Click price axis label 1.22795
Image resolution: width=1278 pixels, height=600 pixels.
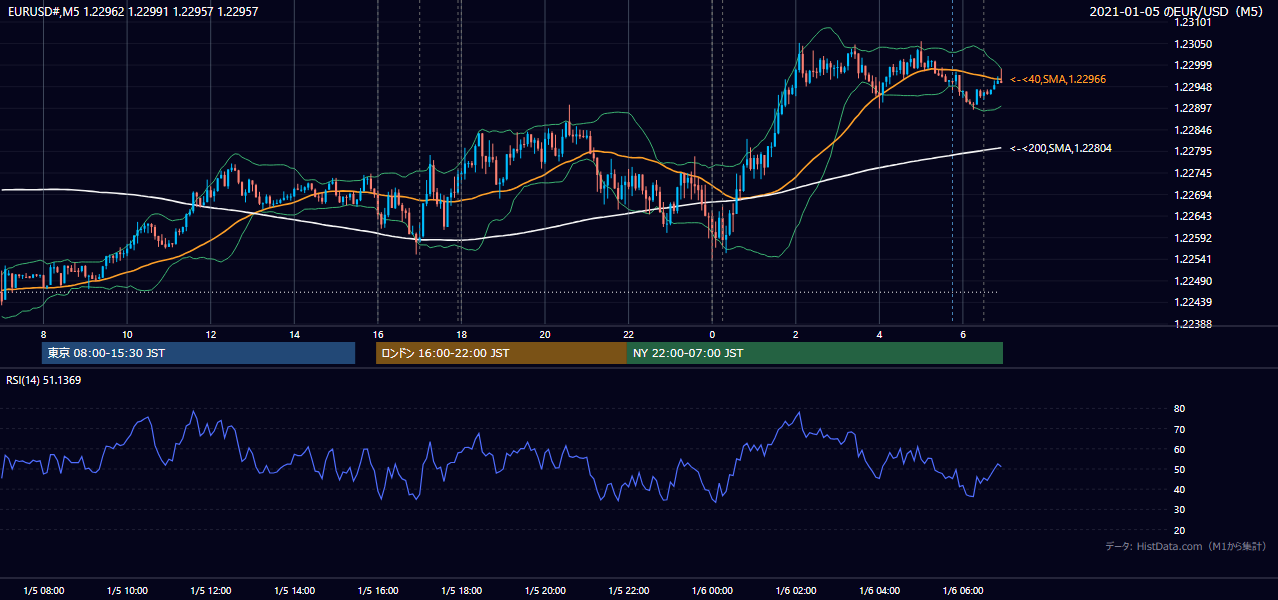point(1192,151)
